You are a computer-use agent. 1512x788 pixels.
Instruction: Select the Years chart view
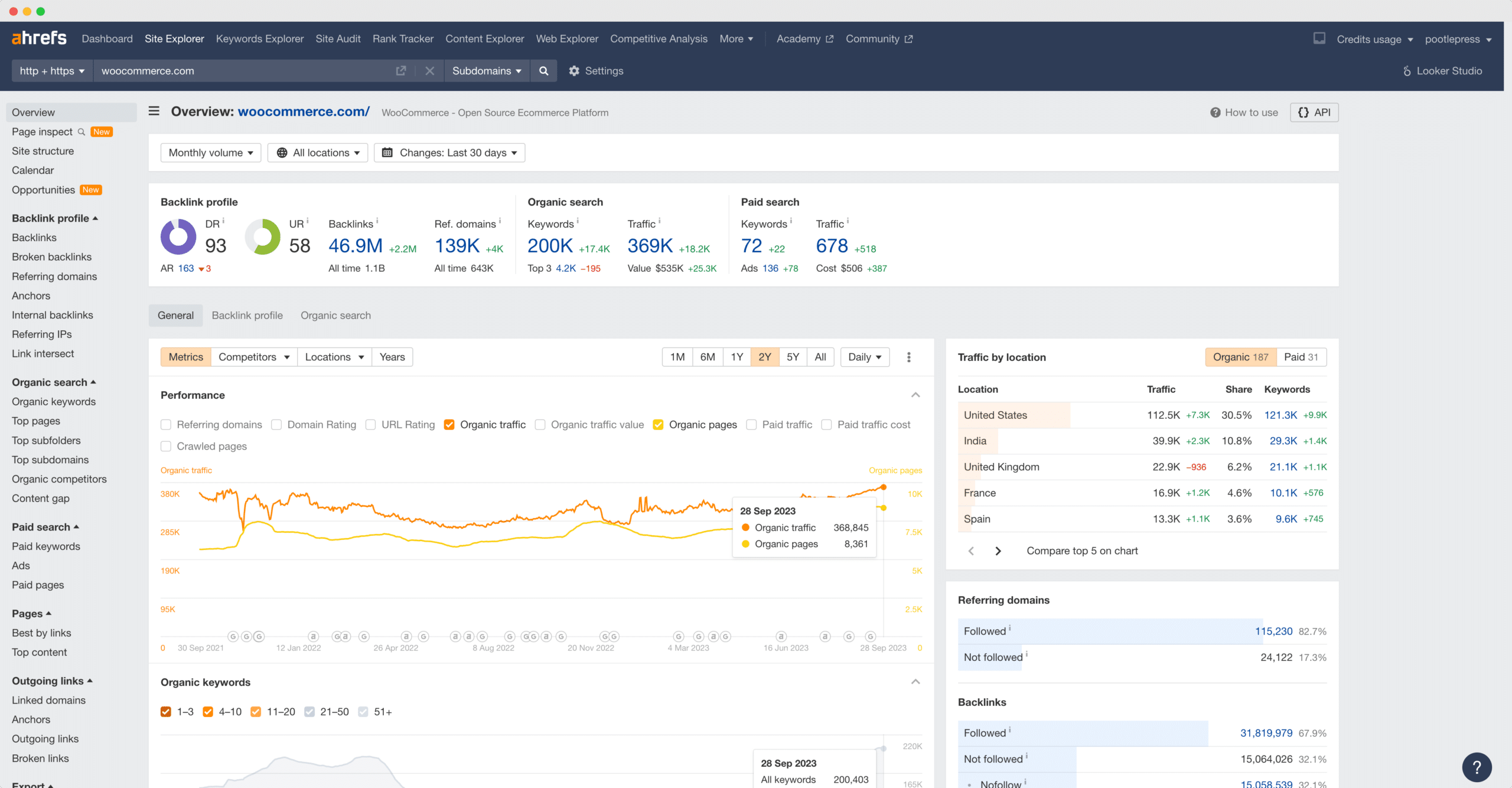pos(392,357)
